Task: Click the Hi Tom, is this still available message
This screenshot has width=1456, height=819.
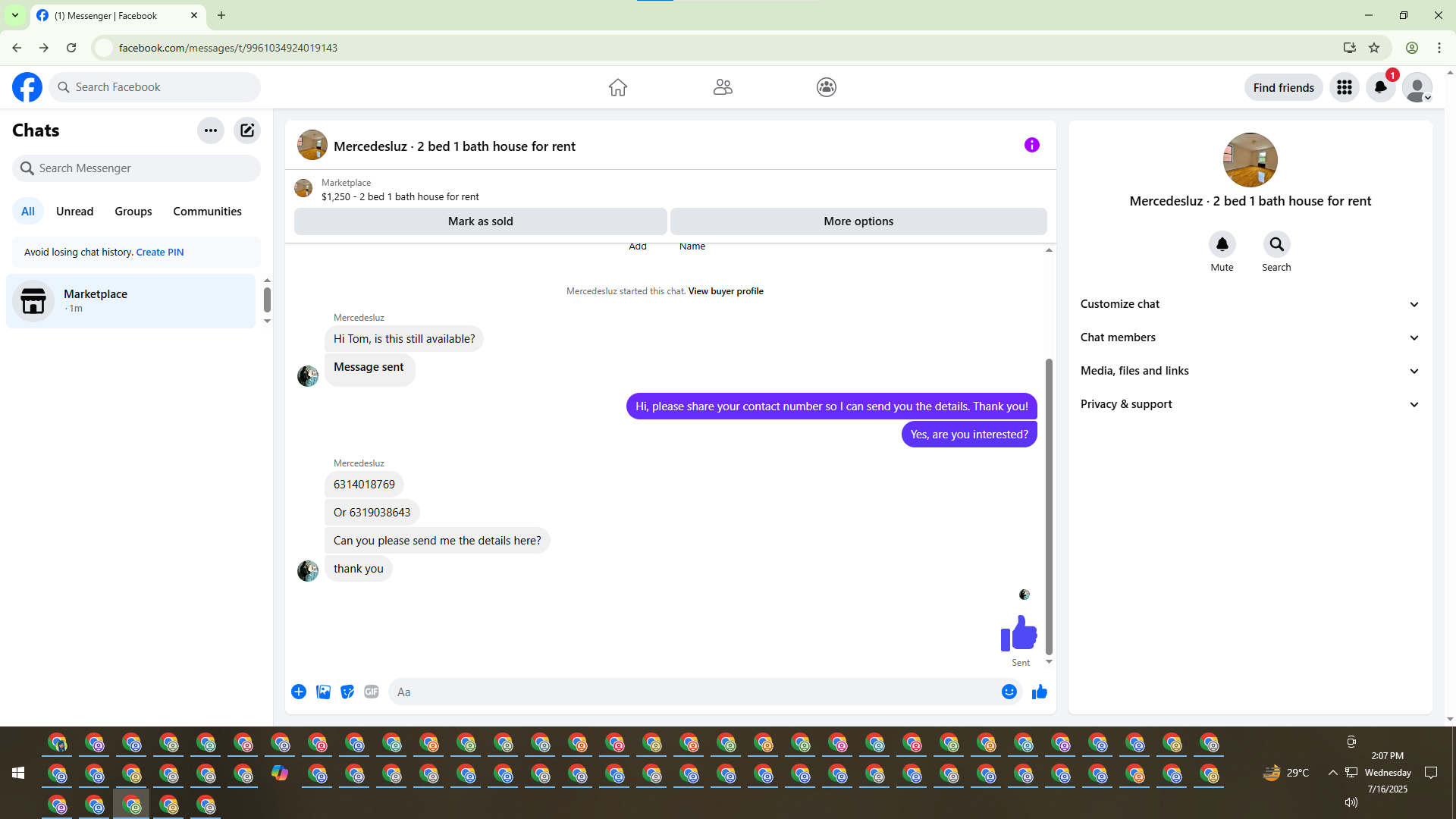Action: point(404,339)
